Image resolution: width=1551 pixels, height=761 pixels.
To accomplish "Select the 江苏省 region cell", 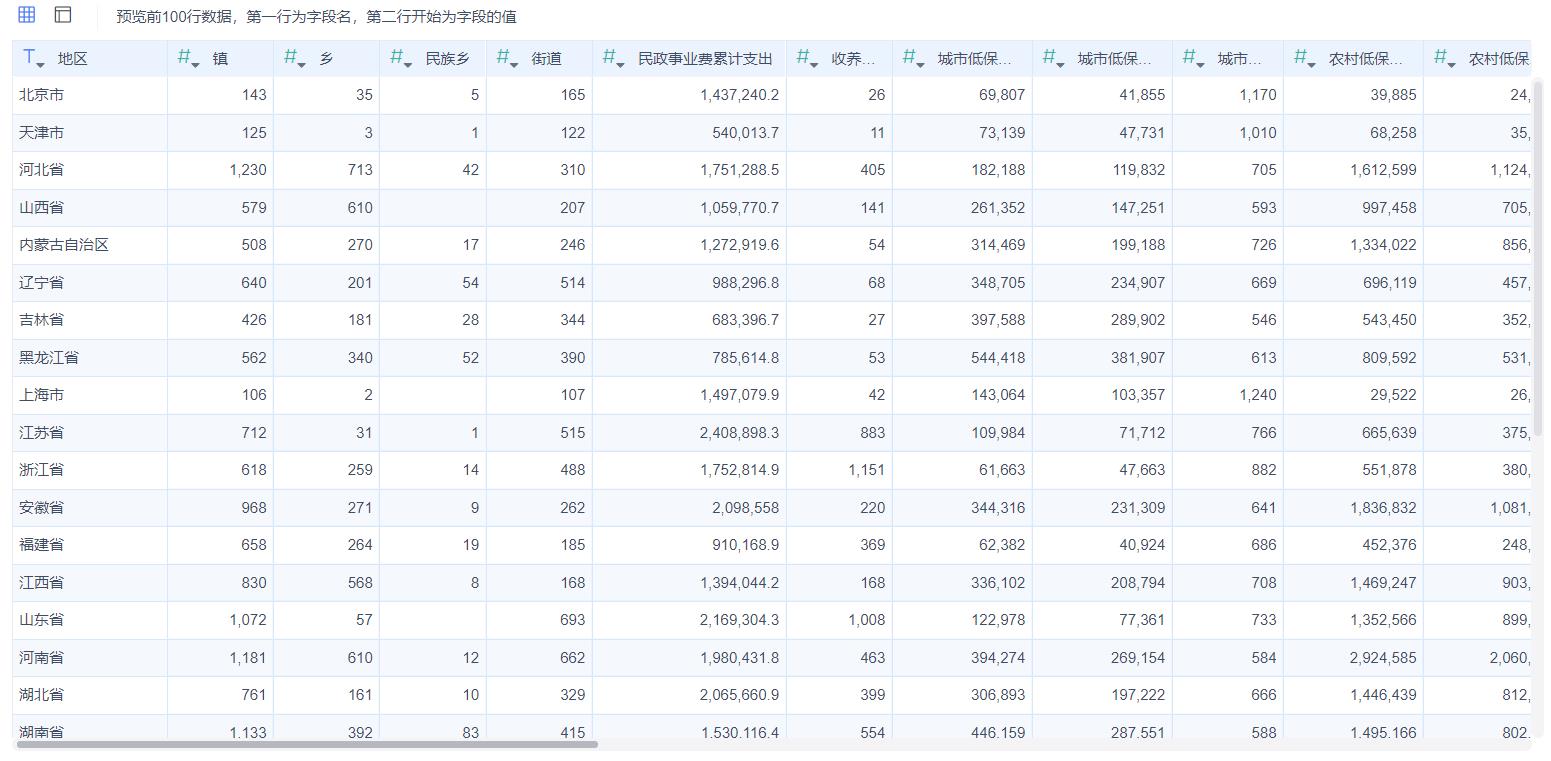I will pyautogui.click(x=90, y=433).
